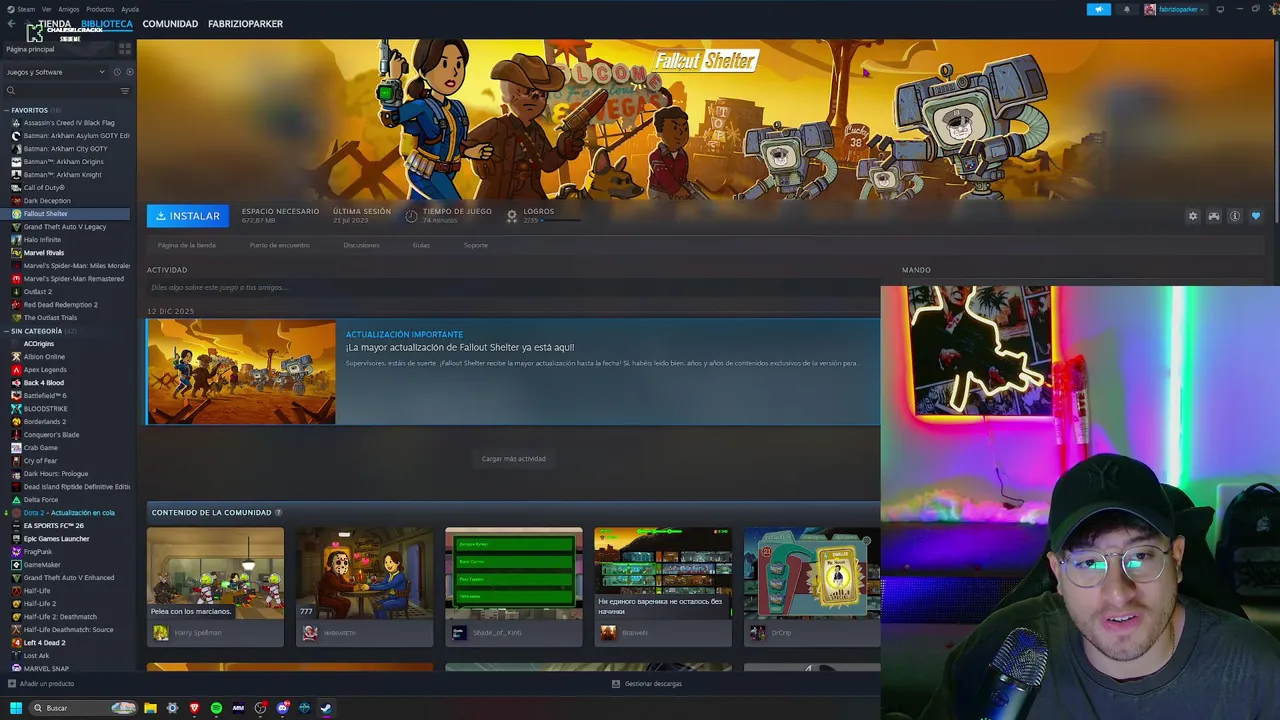Open Guías link
Viewport: 1280px width, 720px height.
(421, 245)
